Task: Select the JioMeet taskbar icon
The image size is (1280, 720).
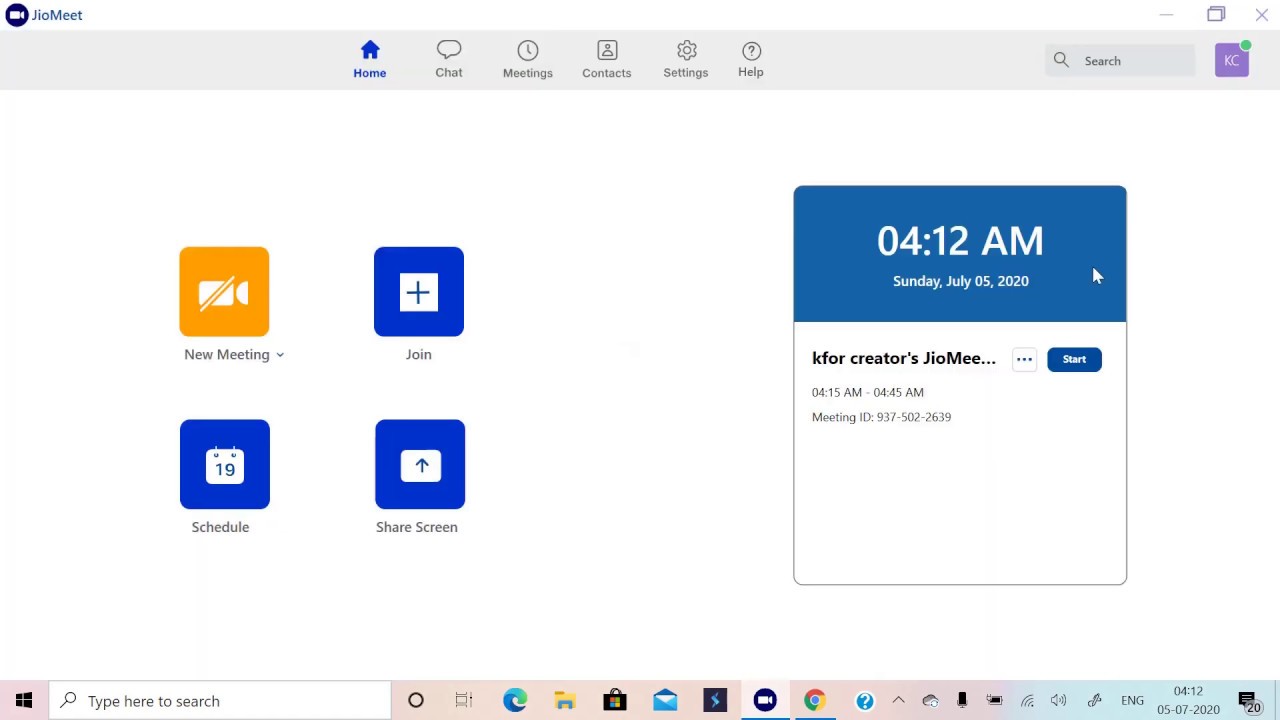Action: coord(765,701)
